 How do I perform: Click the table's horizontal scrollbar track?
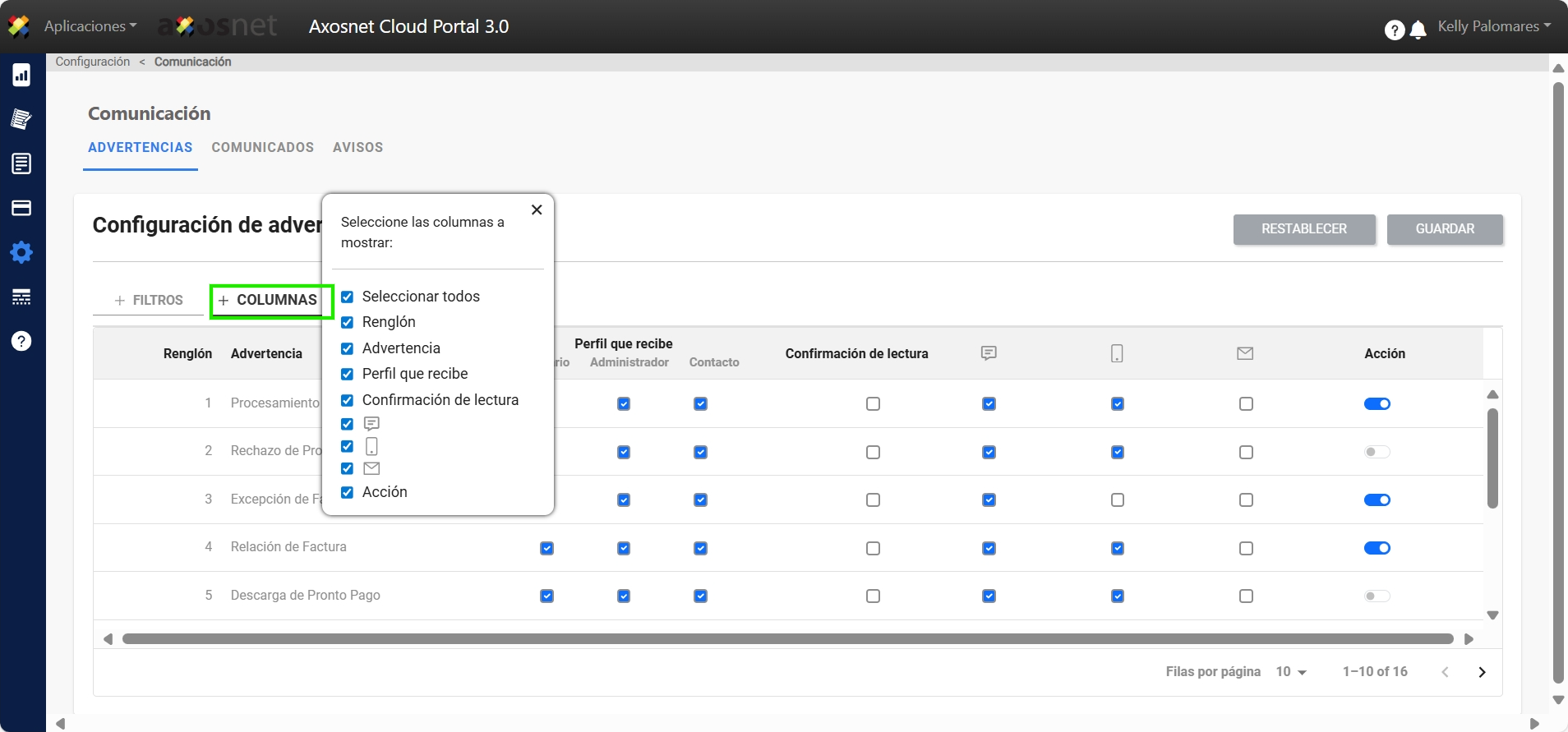pos(787,639)
